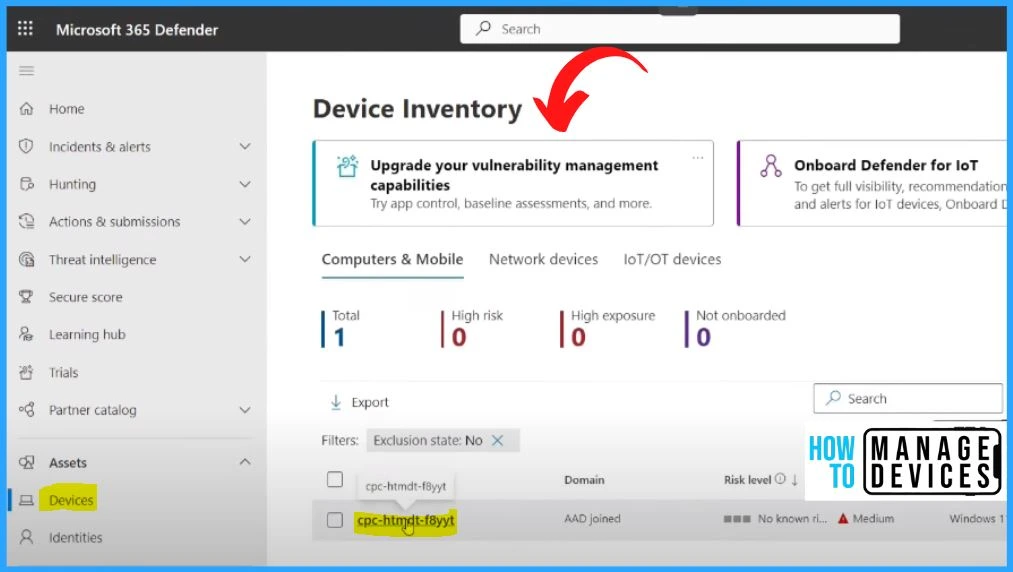The height and width of the screenshot is (572, 1013).
Task: Collapse the Assets section chevron
Action: [245, 462]
